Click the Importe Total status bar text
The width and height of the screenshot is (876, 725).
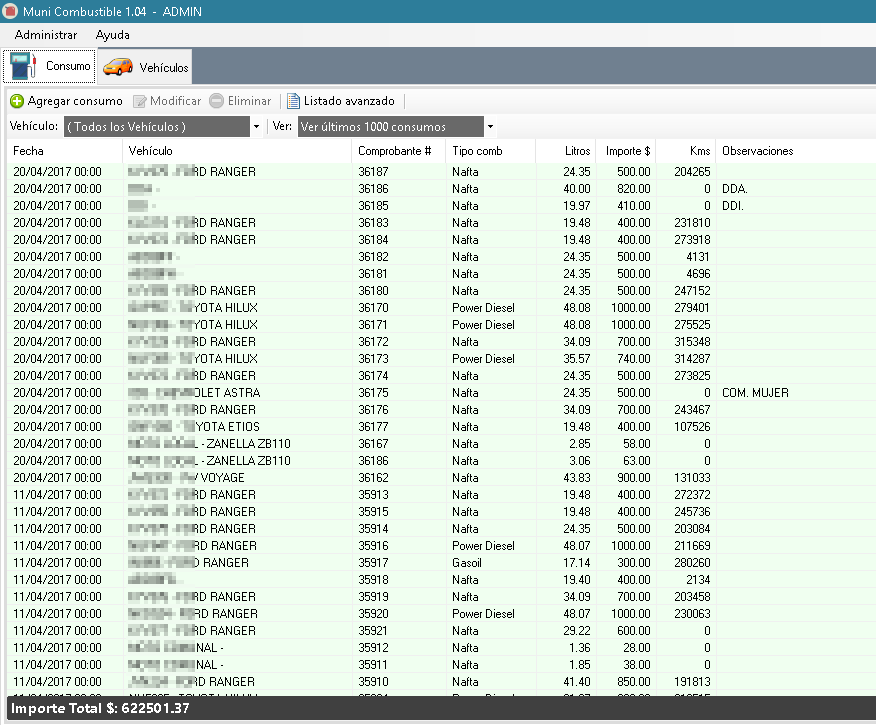pyautogui.click(x=100, y=708)
